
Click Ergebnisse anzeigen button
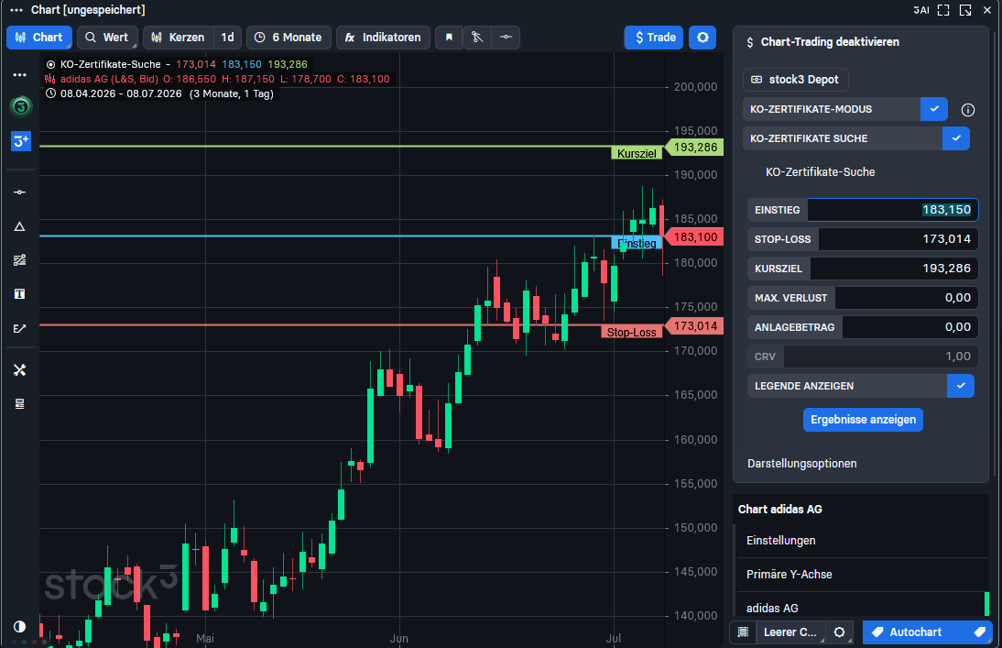[x=863, y=420]
